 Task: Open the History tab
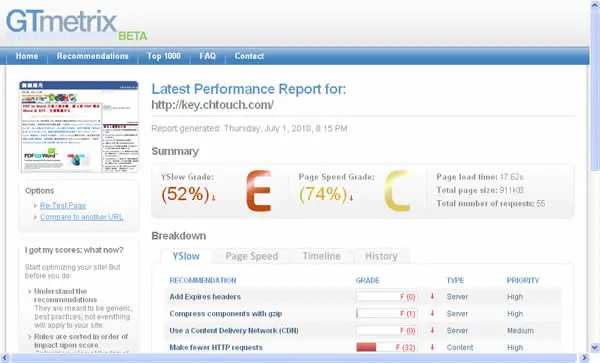[381, 256]
